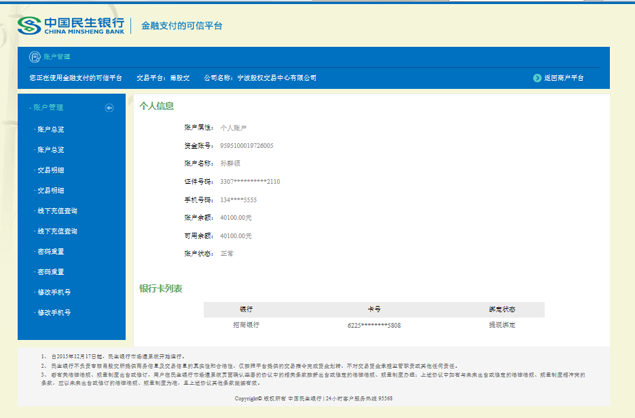
Task: Click the 可用余额 value 40100.00元
Action: pyautogui.click(x=236, y=236)
